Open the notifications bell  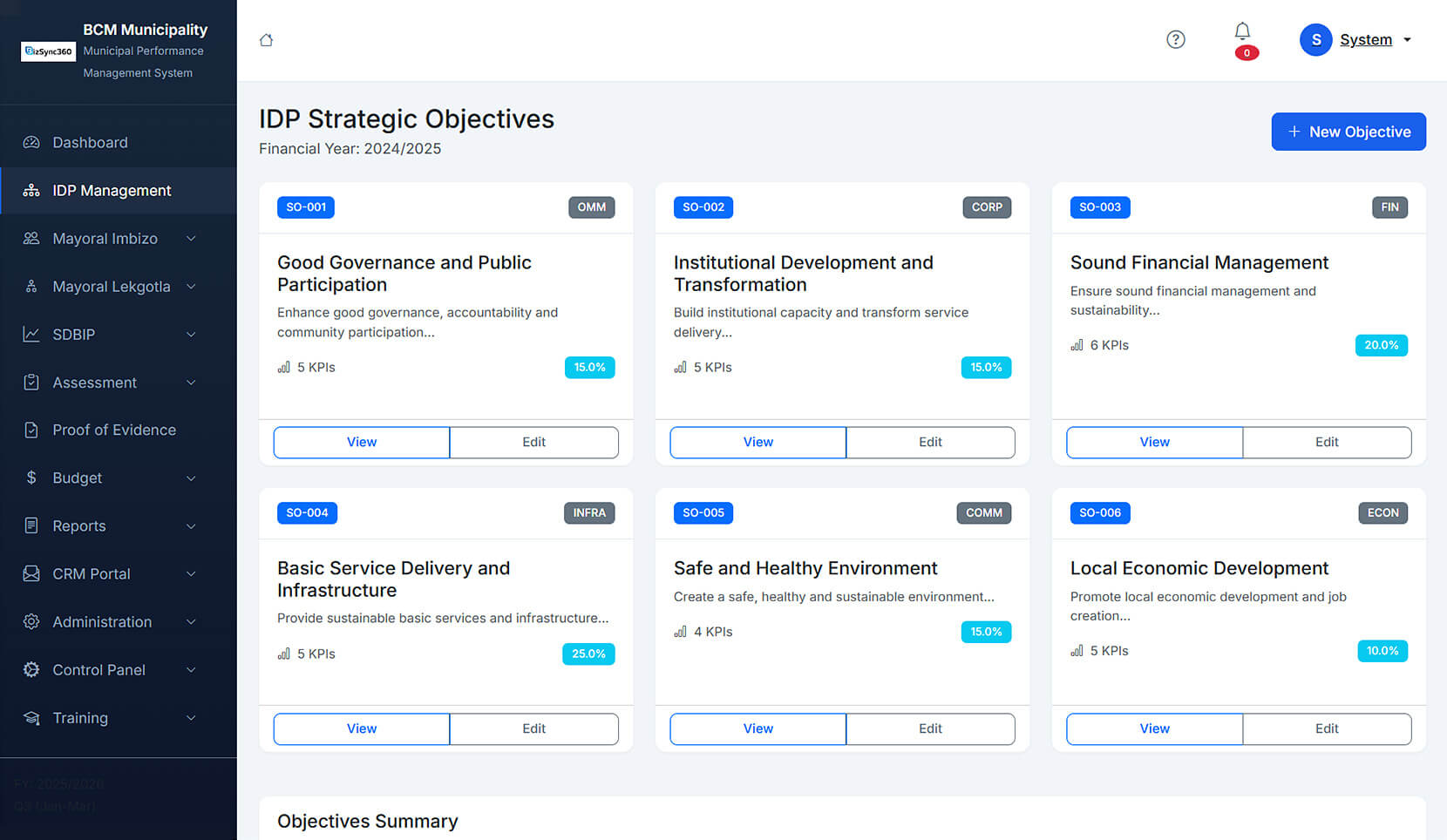pyautogui.click(x=1242, y=32)
